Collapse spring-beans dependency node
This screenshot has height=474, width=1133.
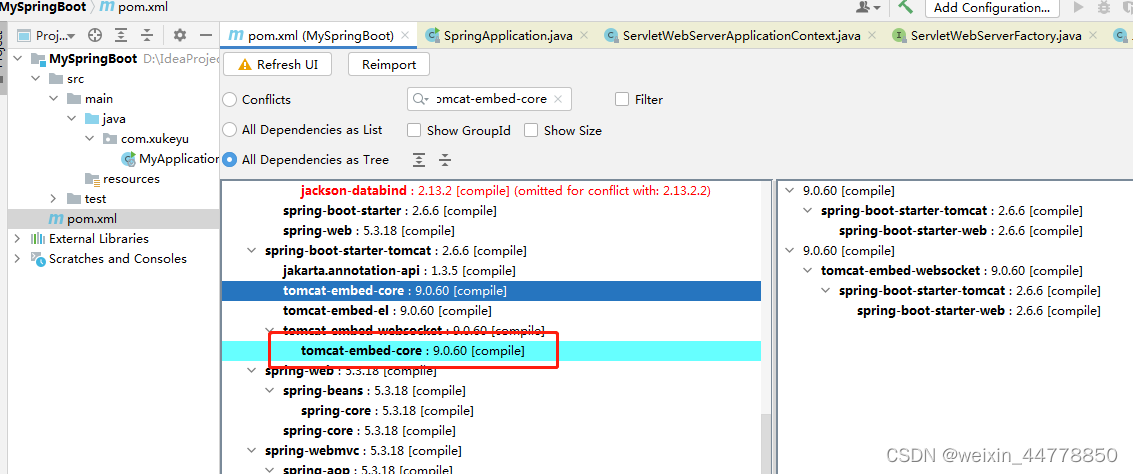(x=270, y=391)
